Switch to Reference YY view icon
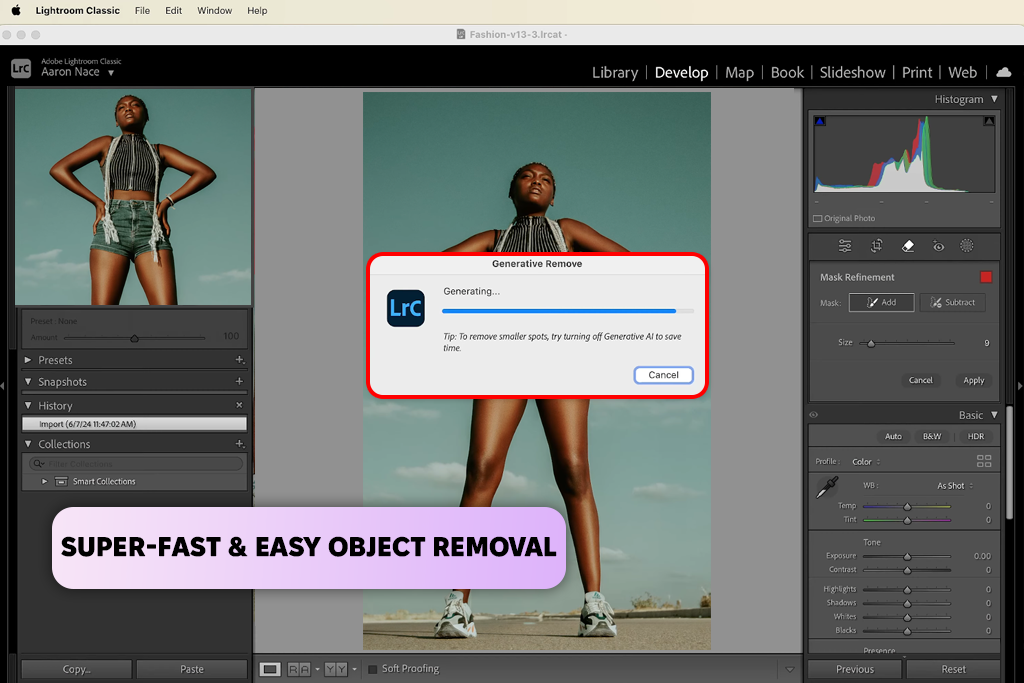The image size is (1024, 683). coord(336,669)
